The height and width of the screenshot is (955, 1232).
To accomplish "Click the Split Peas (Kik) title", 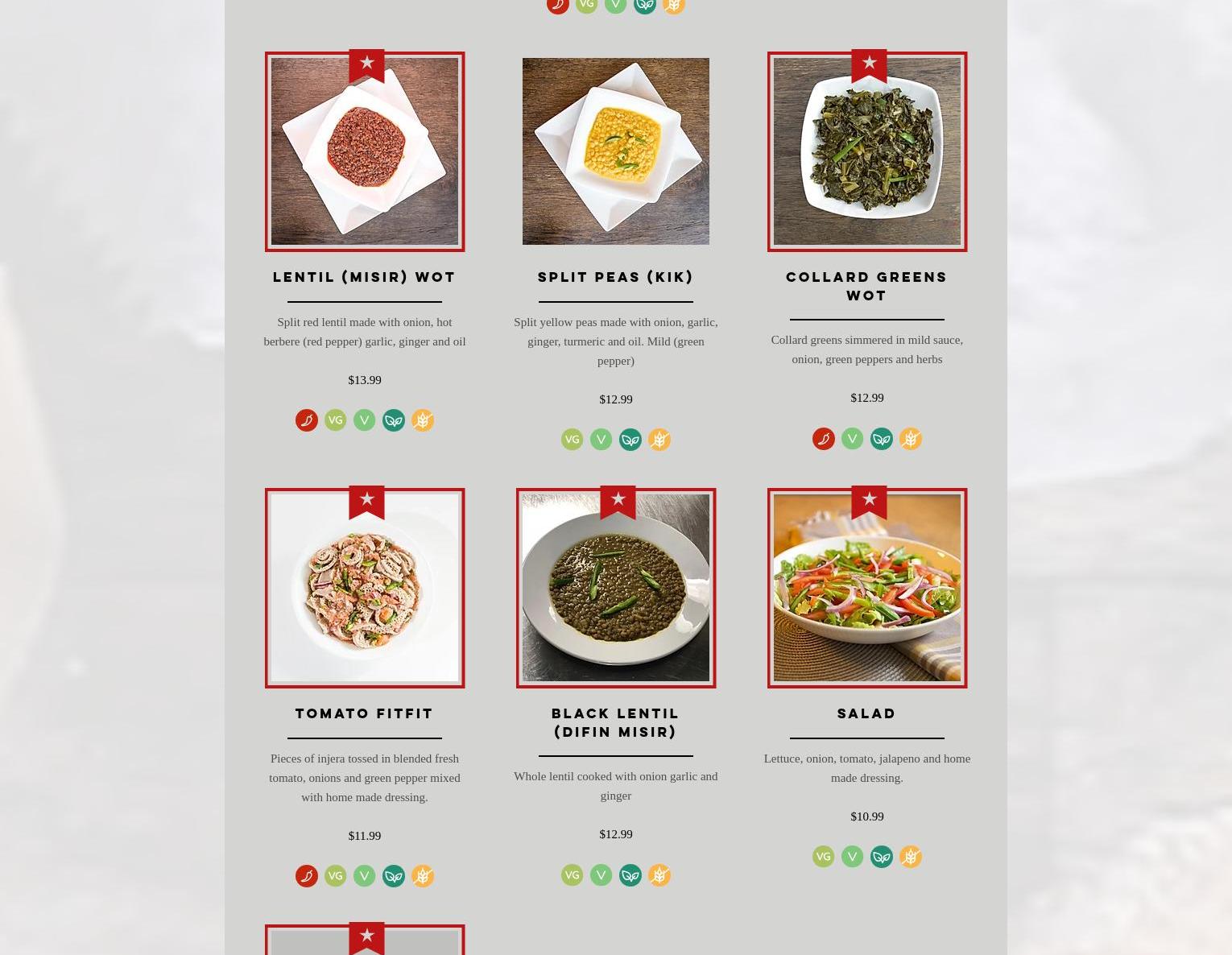I will (x=616, y=277).
